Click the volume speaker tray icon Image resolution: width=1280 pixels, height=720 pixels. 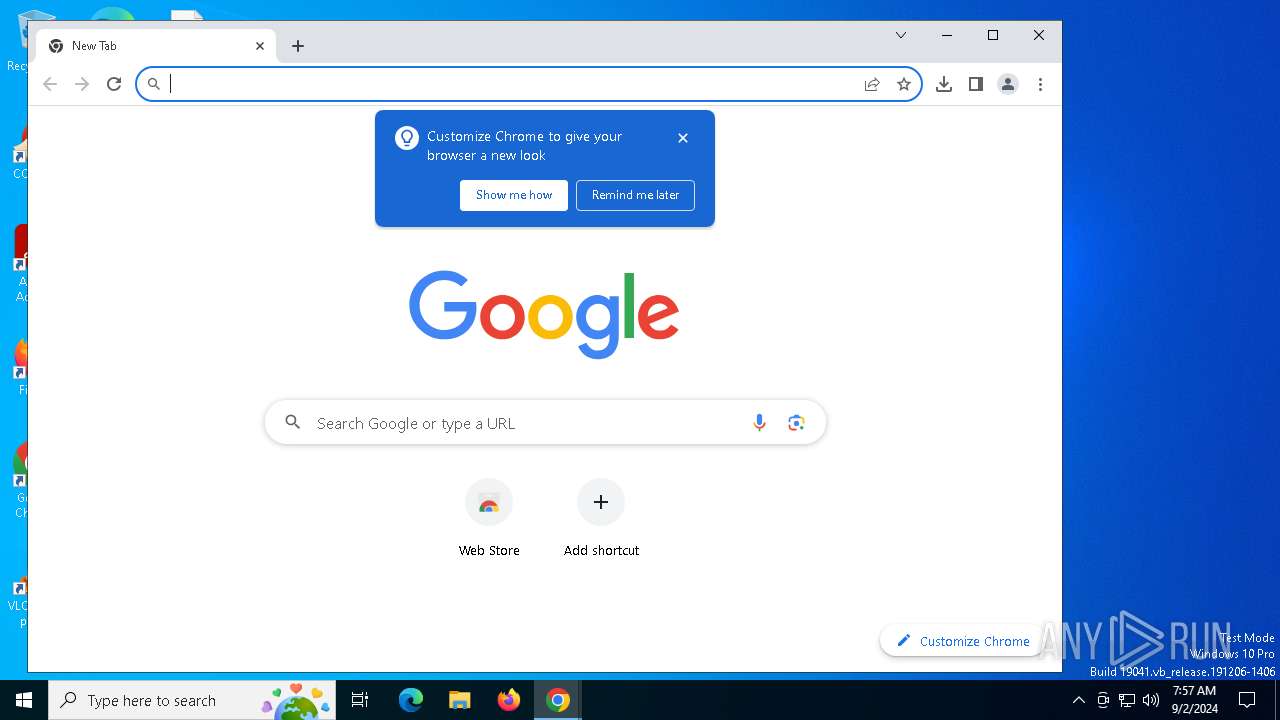tap(1150, 700)
